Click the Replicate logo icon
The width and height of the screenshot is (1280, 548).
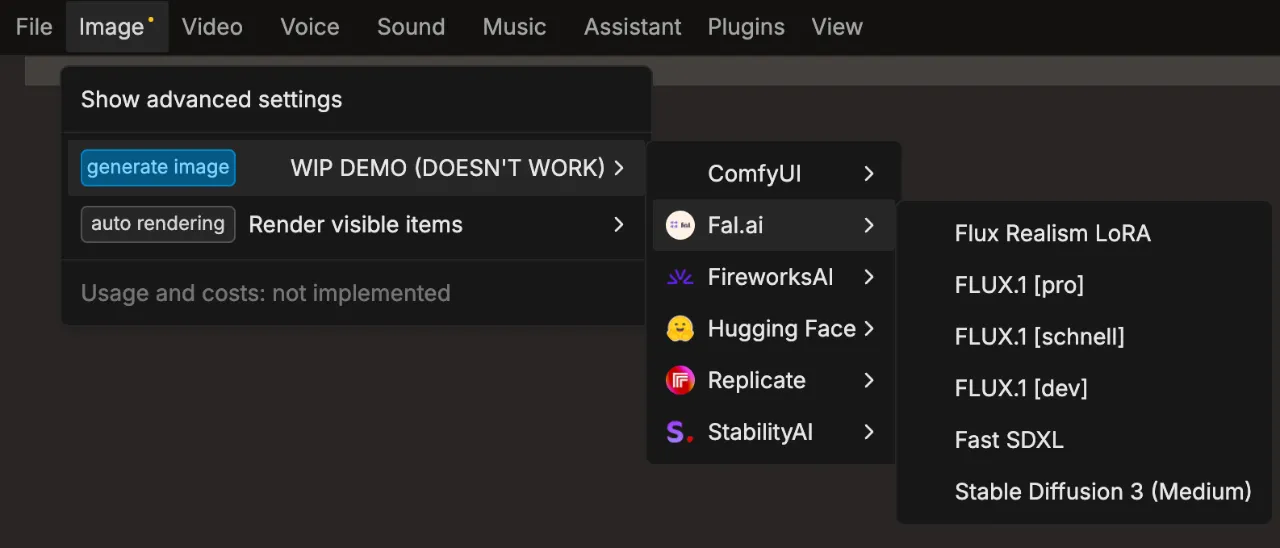[680, 380]
